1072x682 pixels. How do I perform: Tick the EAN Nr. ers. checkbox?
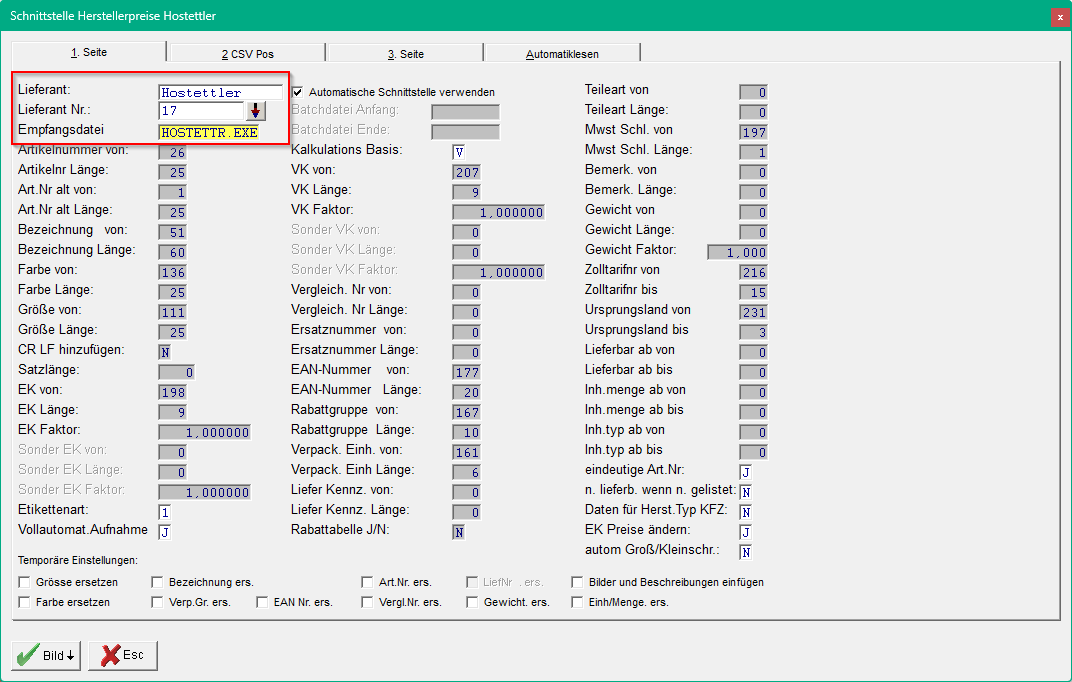(x=263, y=602)
